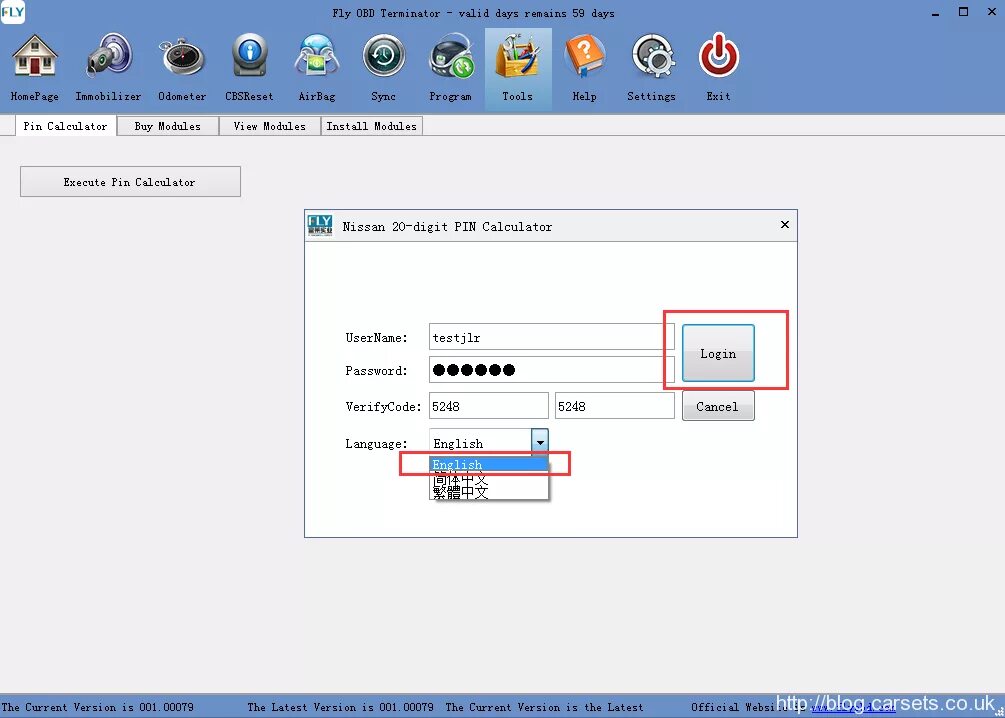Click the Cancel button
Viewport: 1005px width, 718px height.
[718, 406]
